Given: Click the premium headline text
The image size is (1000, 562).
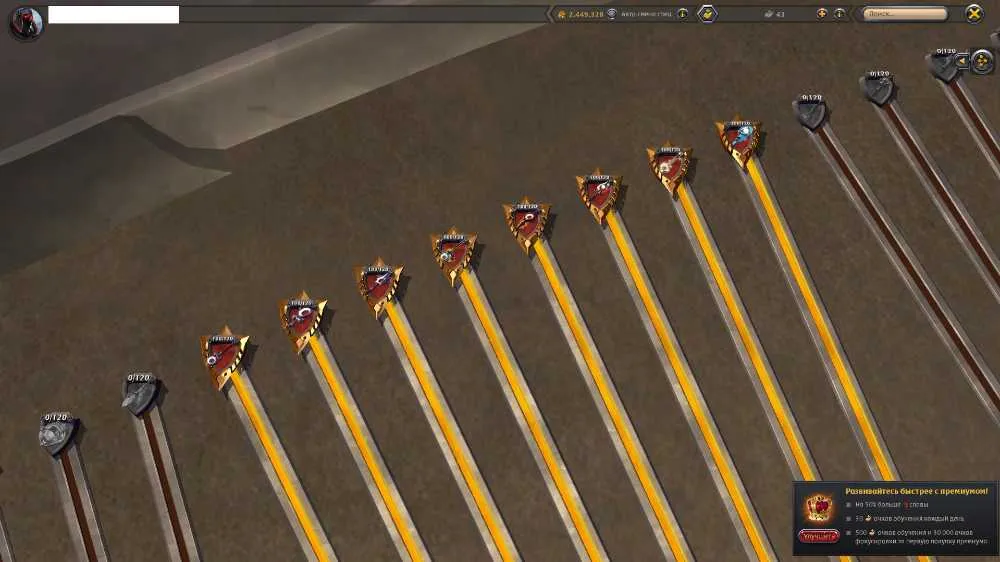Looking at the screenshot, I should tap(916, 491).
